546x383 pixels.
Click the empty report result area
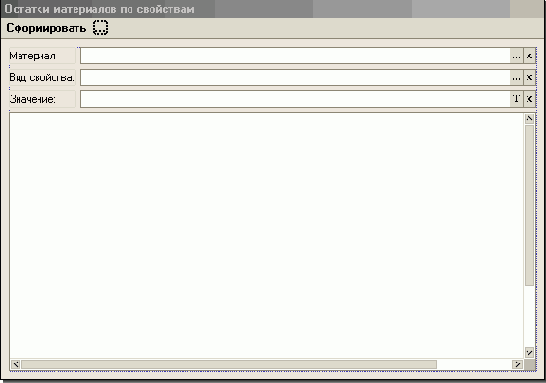pyautogui.click(x=266, y=236)
